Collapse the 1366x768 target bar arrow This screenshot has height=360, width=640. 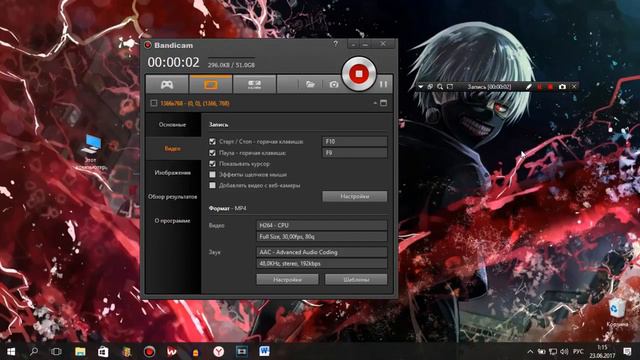click(375, 103)
